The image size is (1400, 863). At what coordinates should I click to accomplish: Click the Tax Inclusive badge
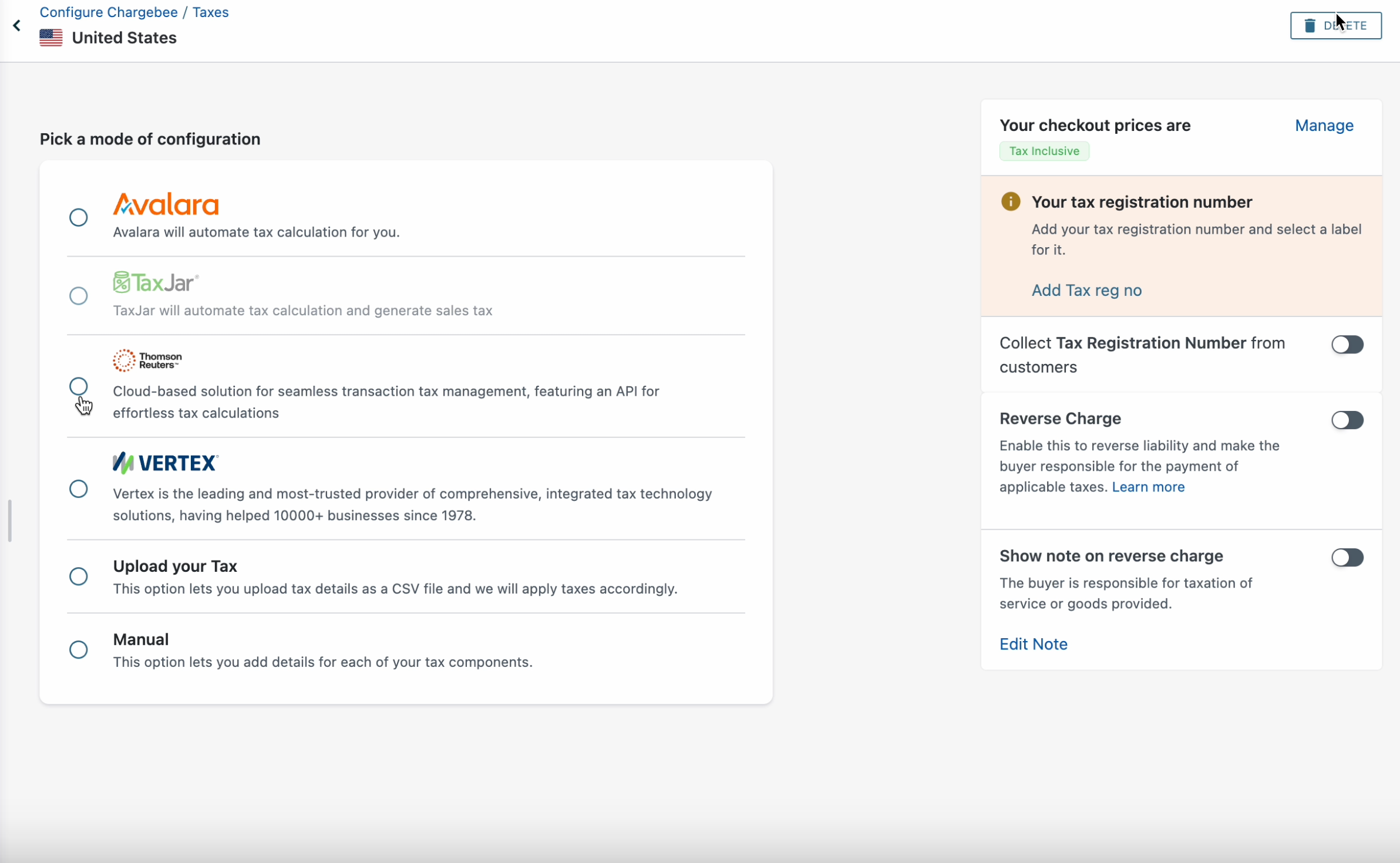pos(1044,151)
